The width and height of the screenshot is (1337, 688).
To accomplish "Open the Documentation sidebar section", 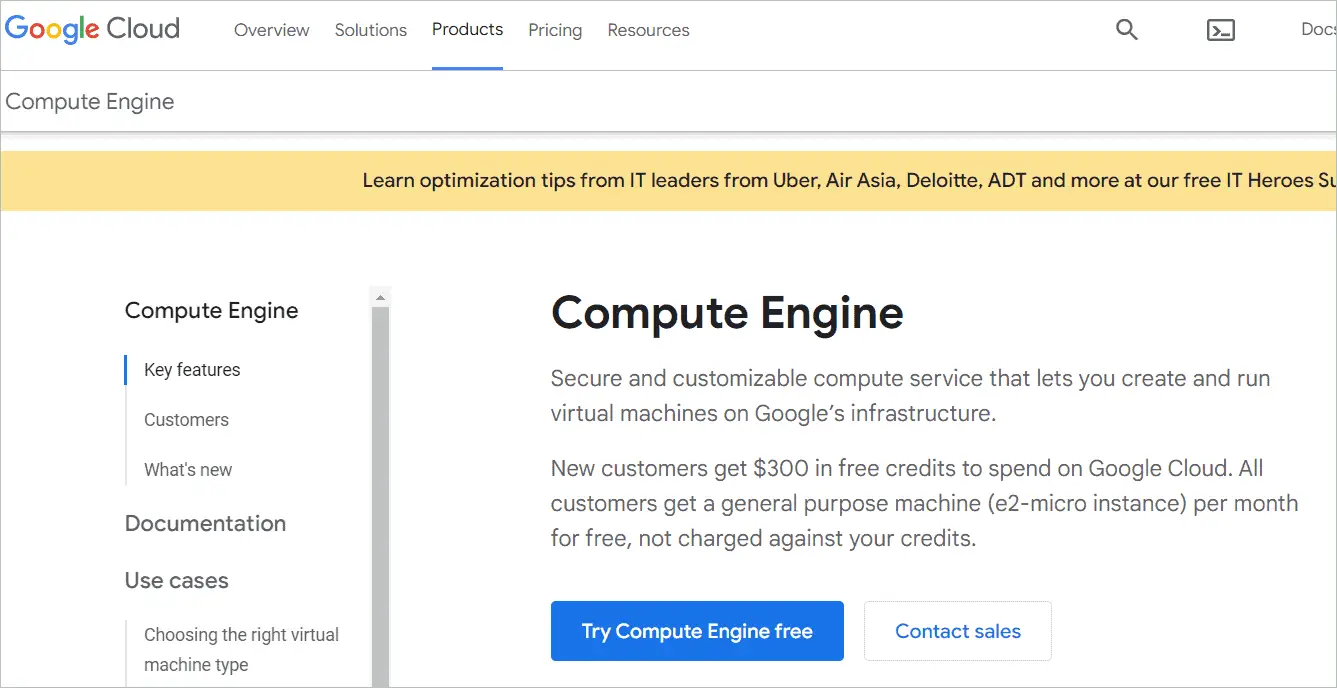I will [x=205, y=524].
